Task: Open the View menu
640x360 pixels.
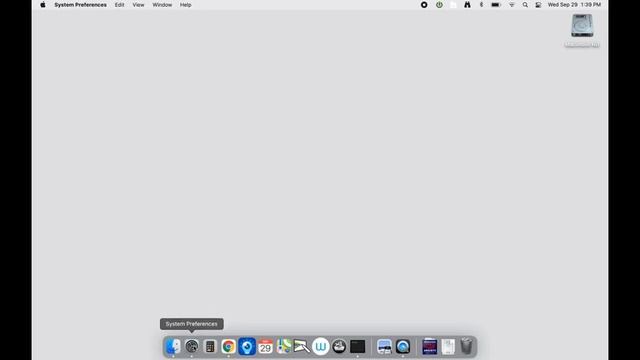Action: [138, 5]
